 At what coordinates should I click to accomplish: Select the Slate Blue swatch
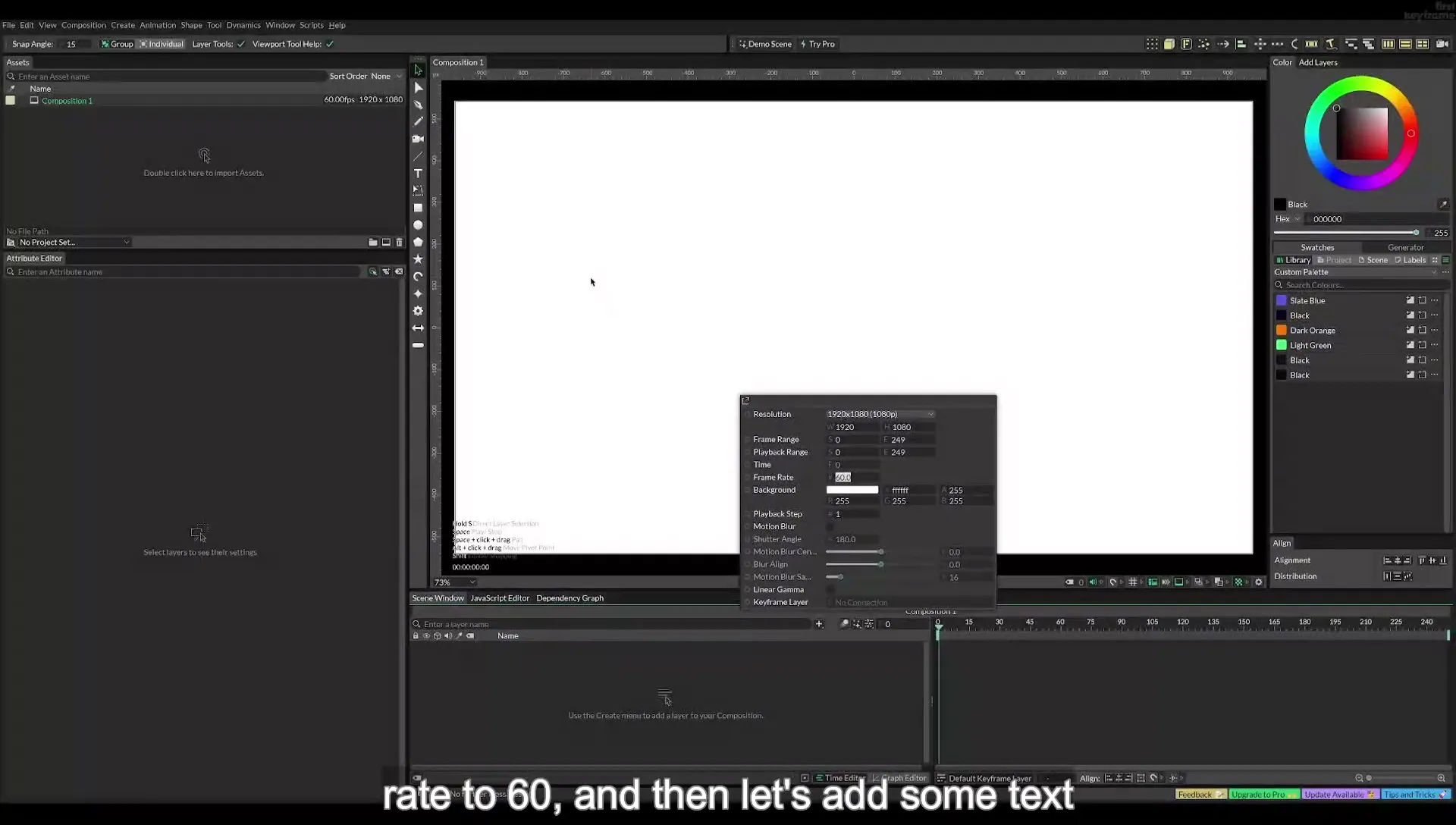[x=1281, y=301]
